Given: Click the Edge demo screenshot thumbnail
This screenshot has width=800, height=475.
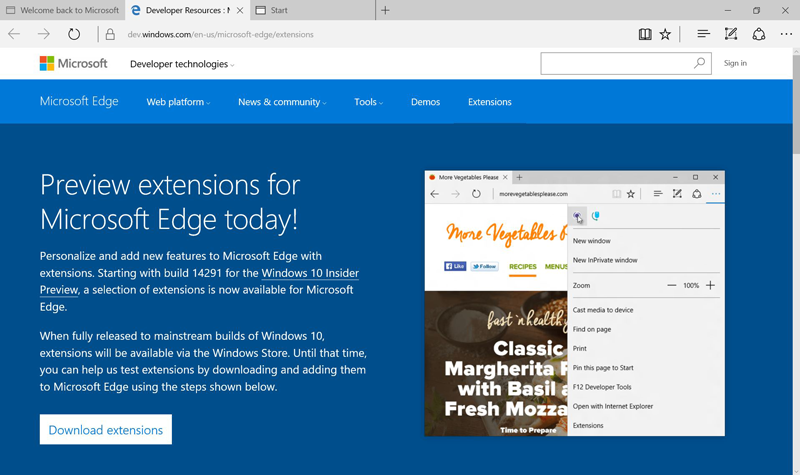Looking at the screenshot, I should (x=574, y=304).
